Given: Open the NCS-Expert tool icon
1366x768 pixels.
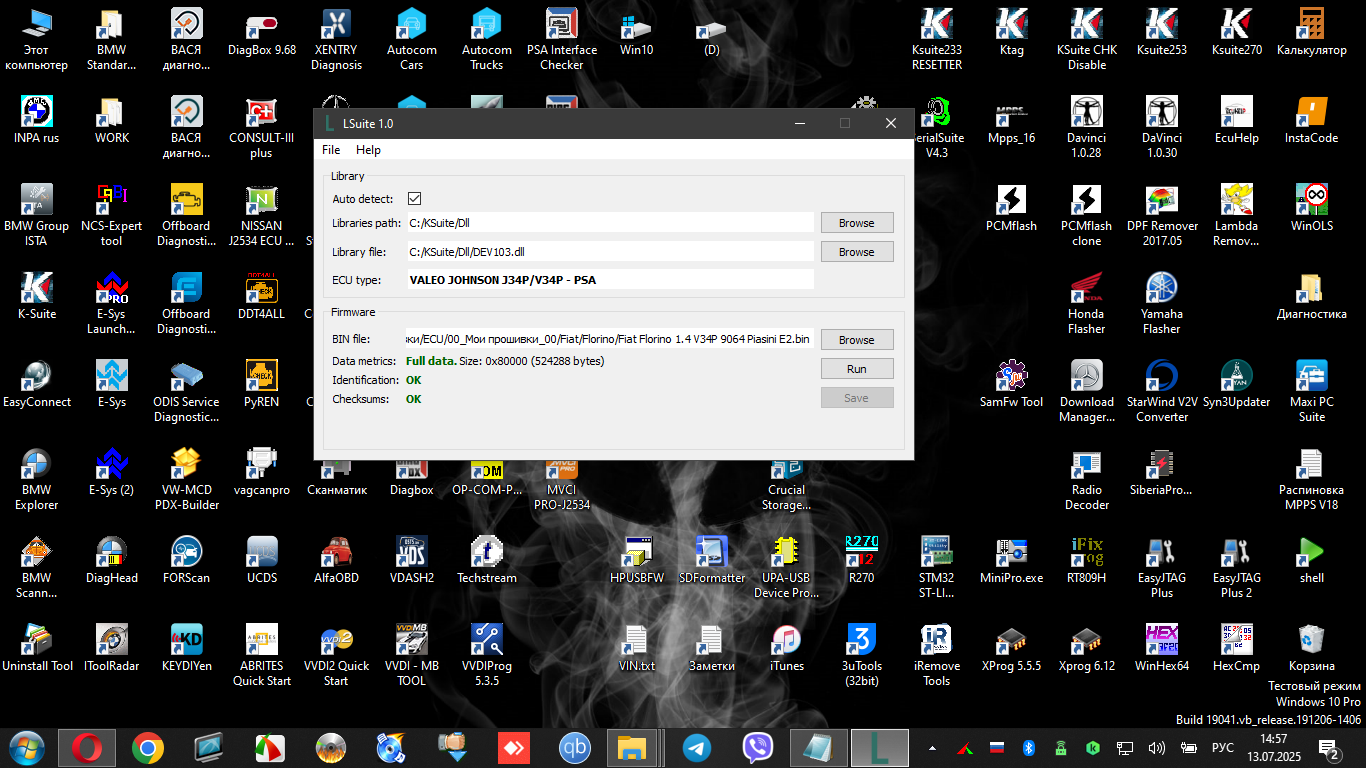Looking at the screenshot, I should click(x=112, y=216).
